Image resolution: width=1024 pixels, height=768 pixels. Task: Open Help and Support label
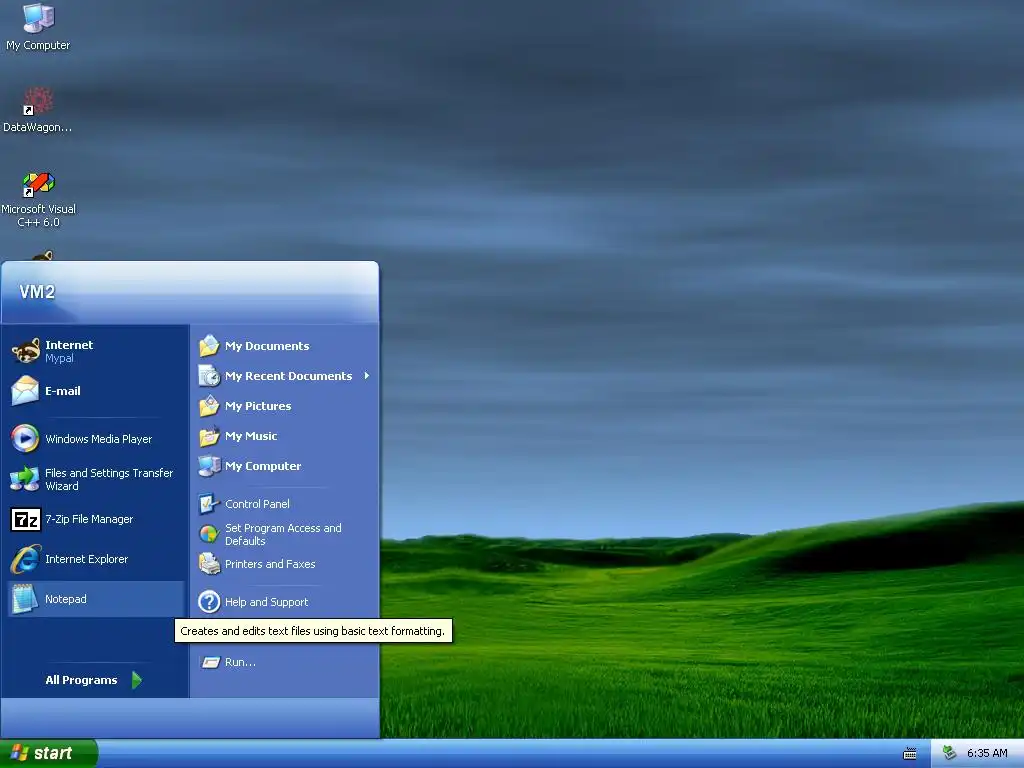[266, 602]
